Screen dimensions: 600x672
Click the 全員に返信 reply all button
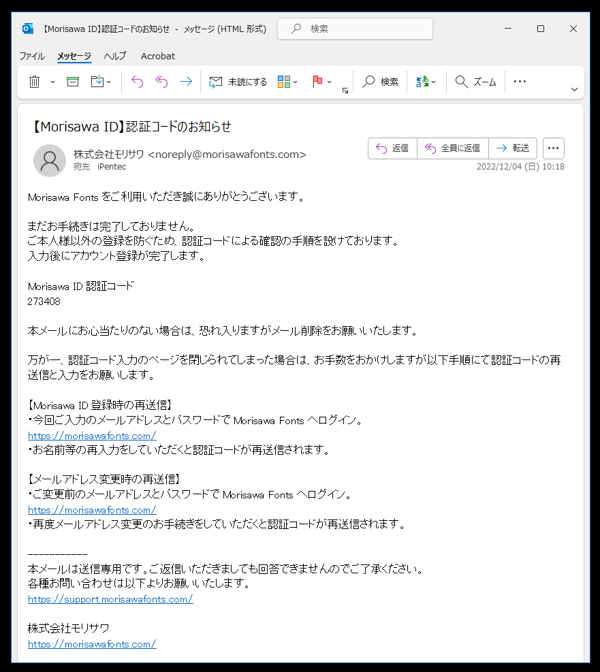click(453, 148)
